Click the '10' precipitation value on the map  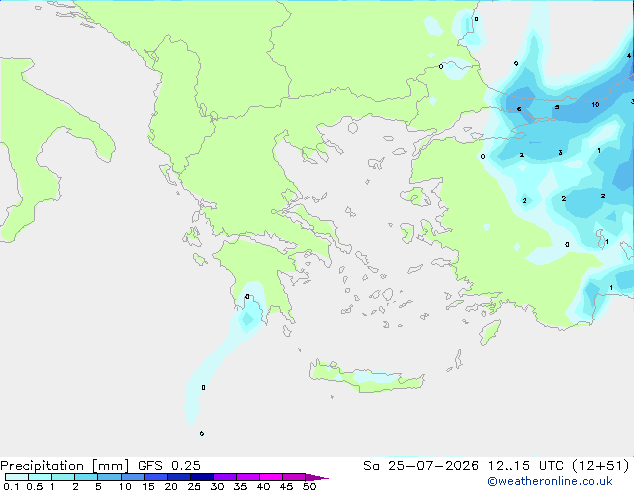(x=595, y=105)
